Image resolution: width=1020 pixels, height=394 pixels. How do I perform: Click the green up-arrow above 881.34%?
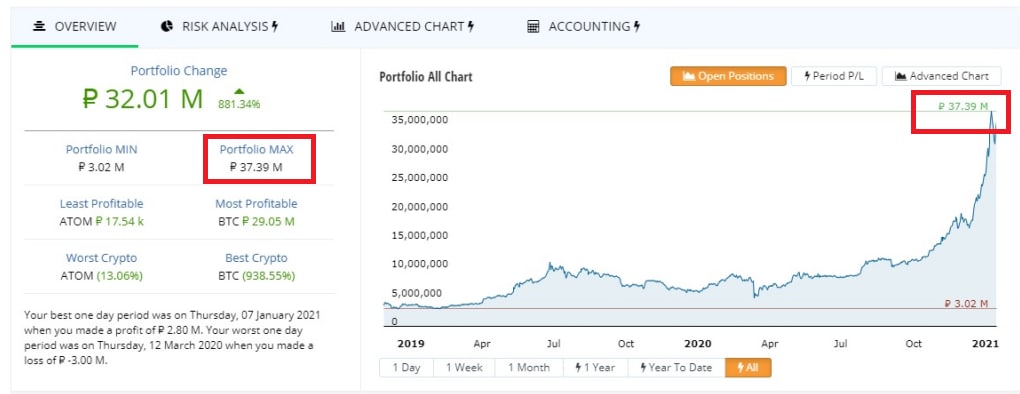(239, 92)
